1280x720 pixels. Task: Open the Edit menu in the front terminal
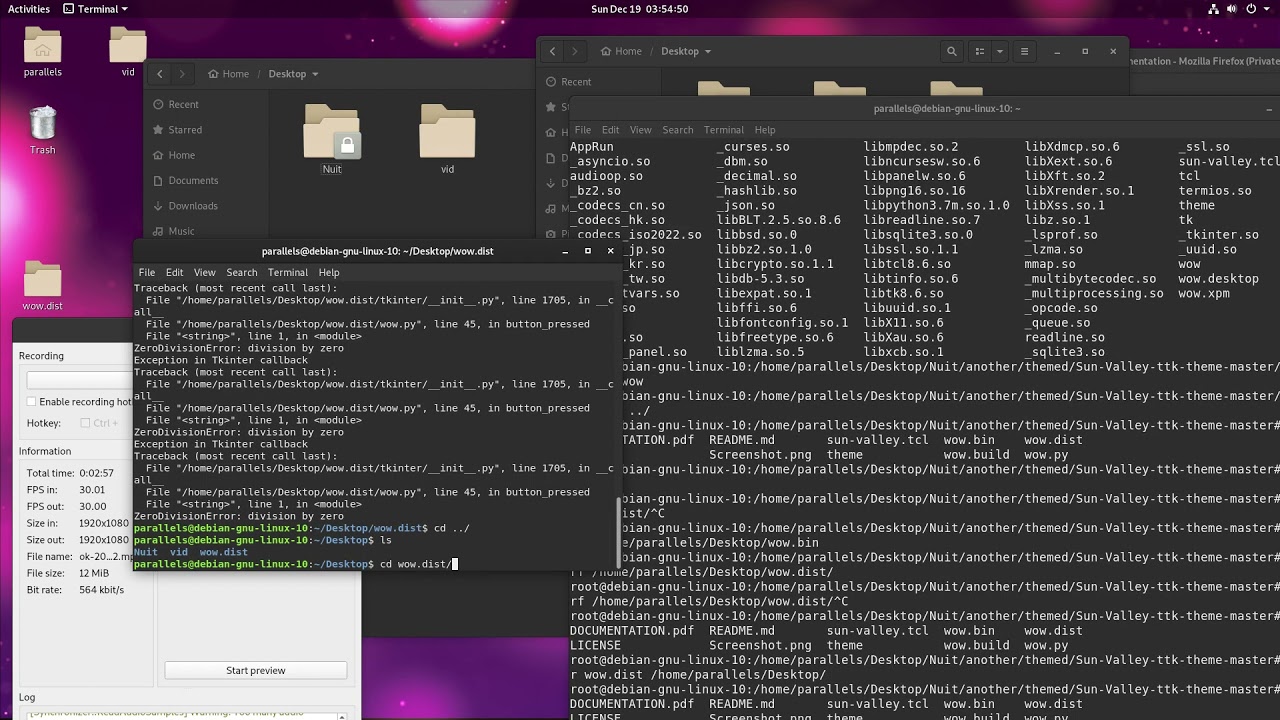click(174, 272)
